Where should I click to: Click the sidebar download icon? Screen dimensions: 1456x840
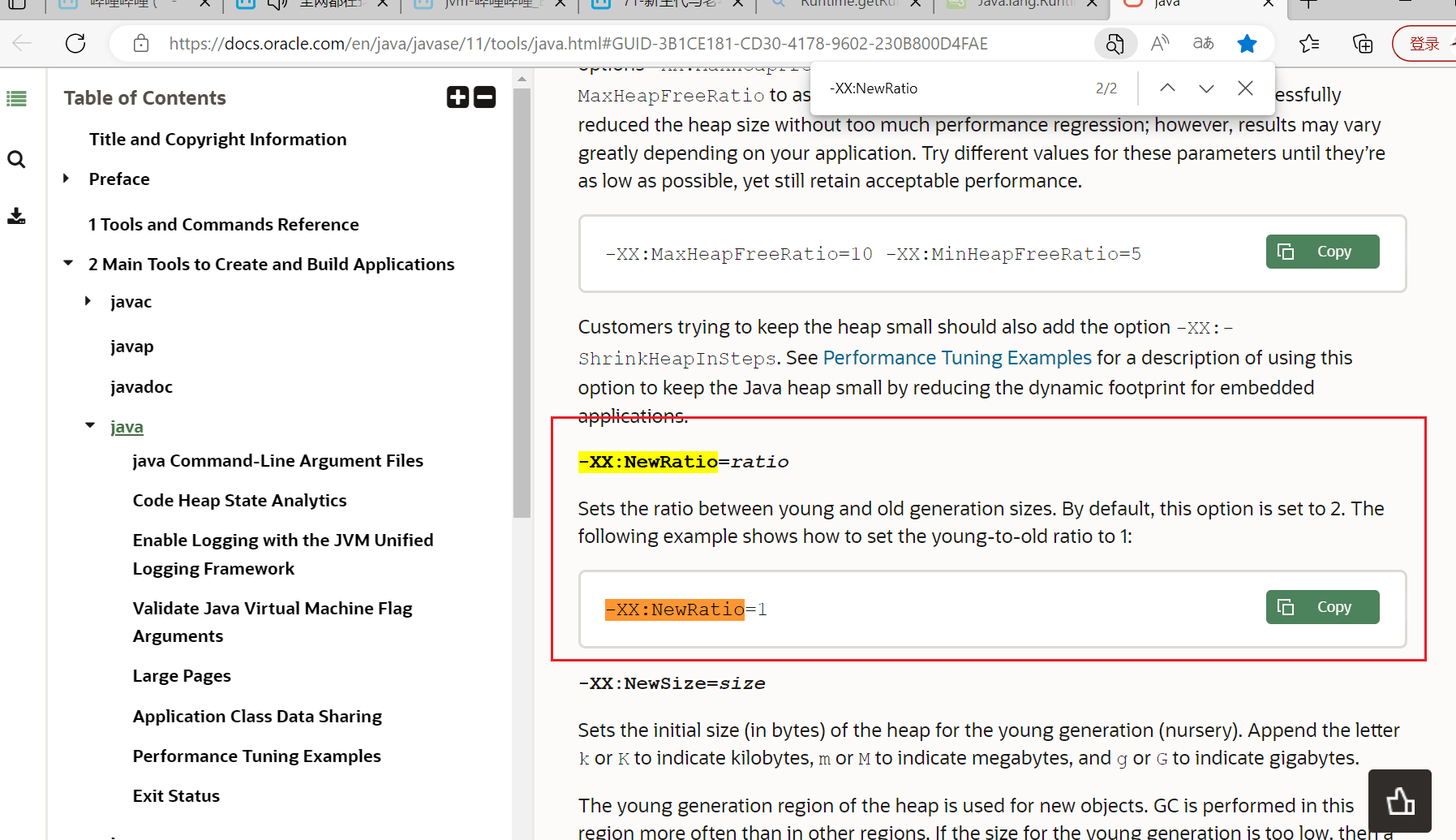[x=16, y=216]
